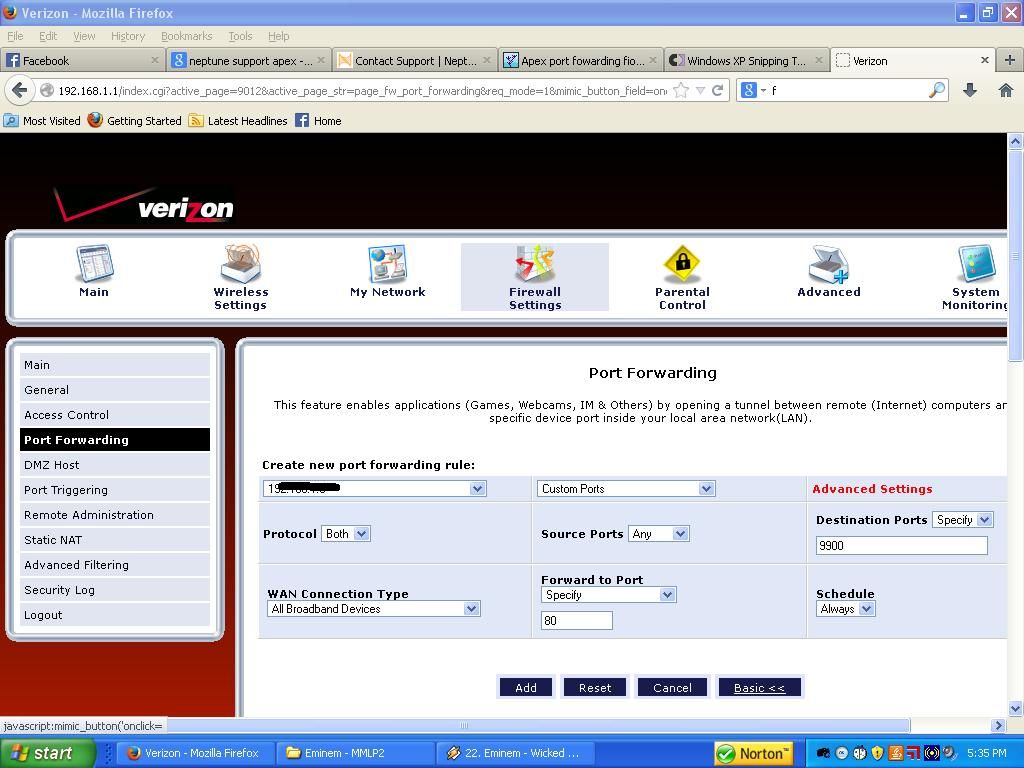The width and height of the screenshot is (1024, 768).
Task: Open the Main router section icon
Action: coord(95,263)
